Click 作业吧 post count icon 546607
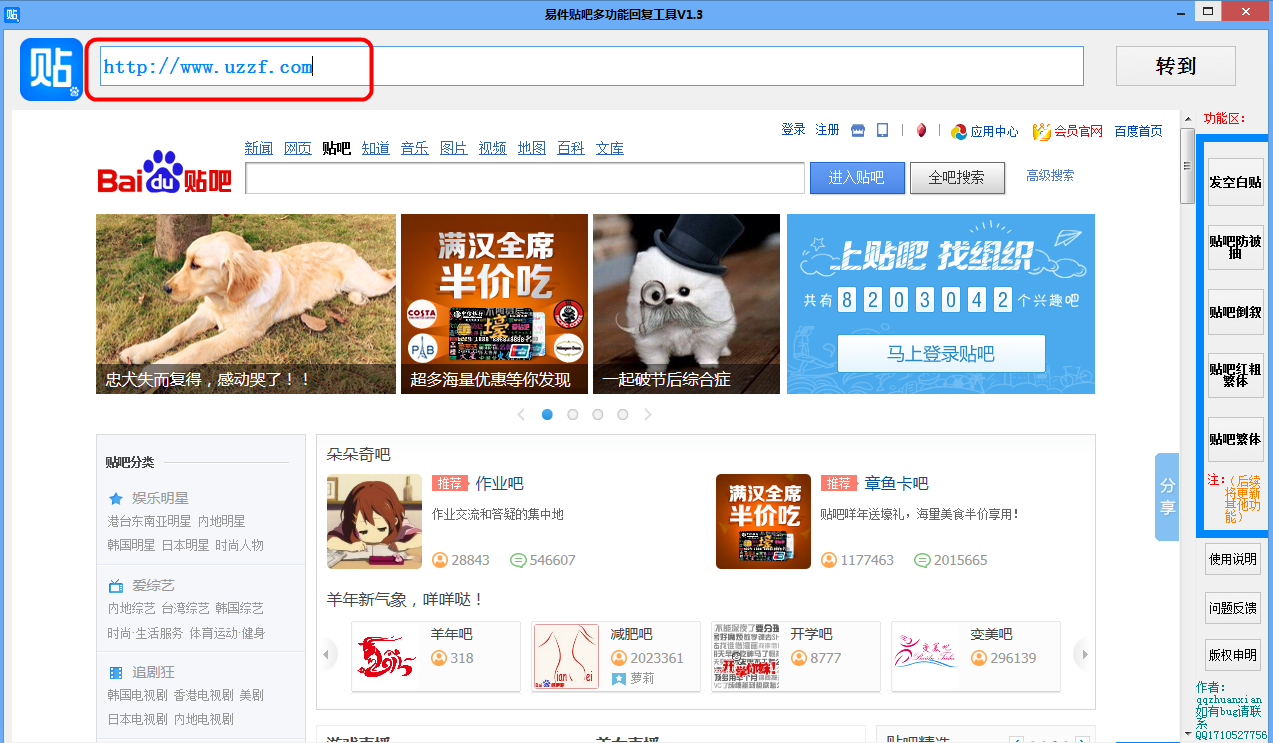Viewport: 1273px width, 743px height. [x=518, y=560]
